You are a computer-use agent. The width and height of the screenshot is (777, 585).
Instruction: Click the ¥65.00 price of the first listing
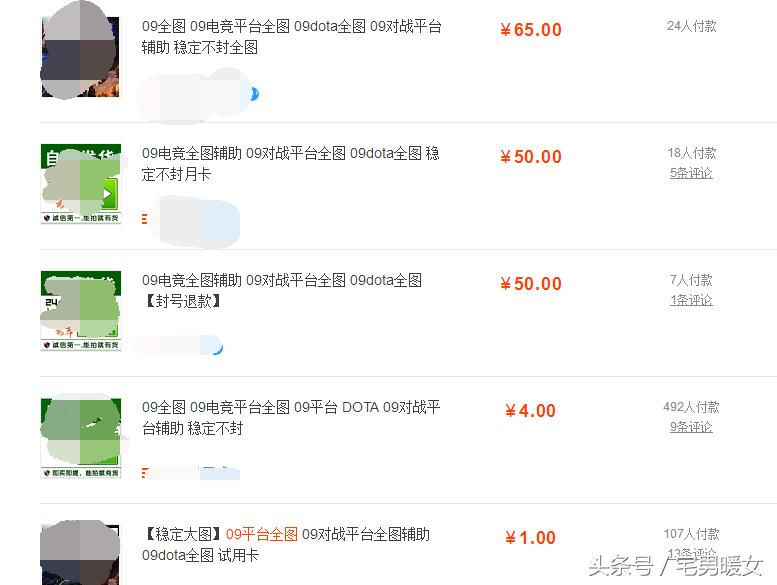(x=531, y=30)
